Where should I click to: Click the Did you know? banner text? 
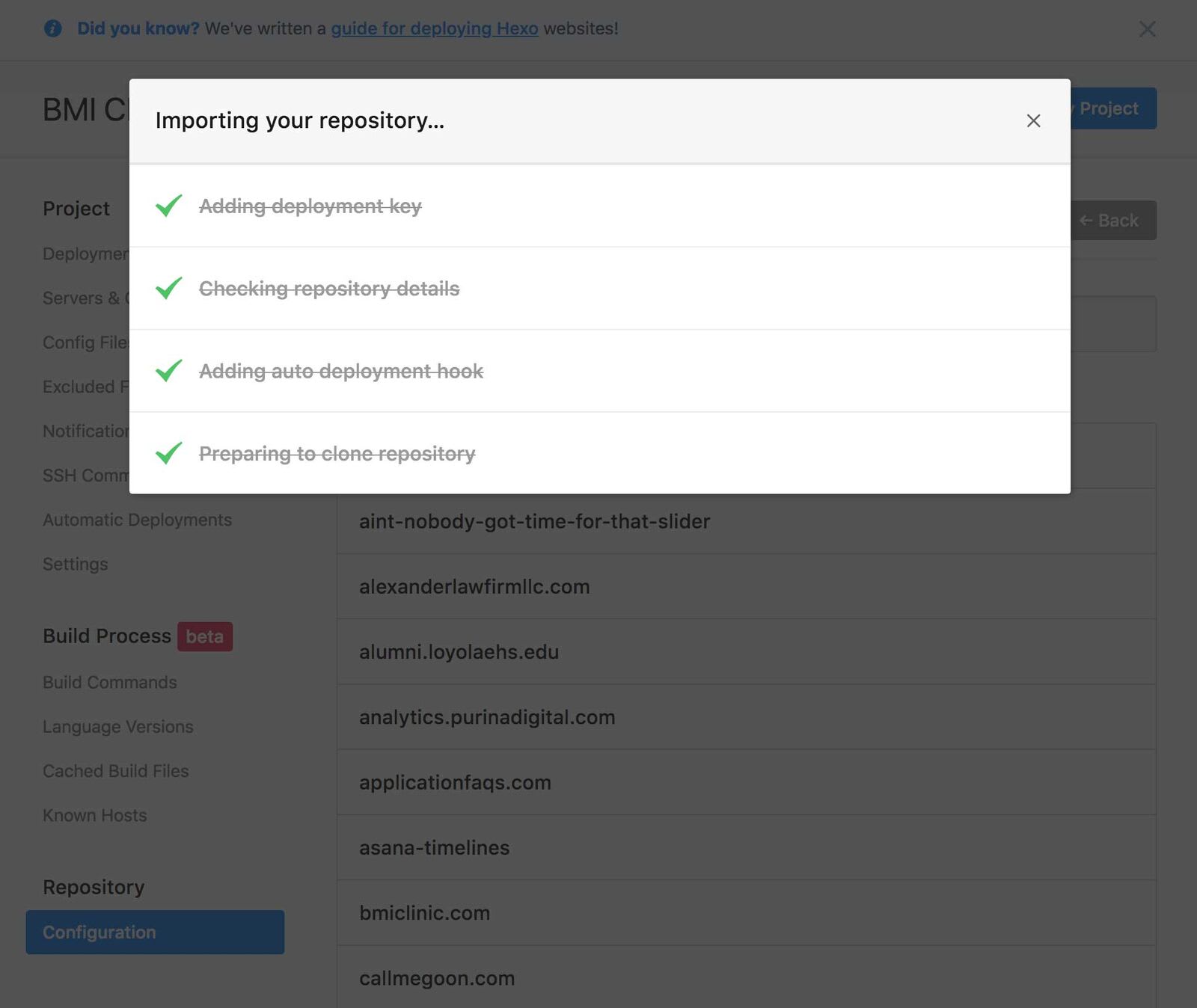(x=138, y=28)
